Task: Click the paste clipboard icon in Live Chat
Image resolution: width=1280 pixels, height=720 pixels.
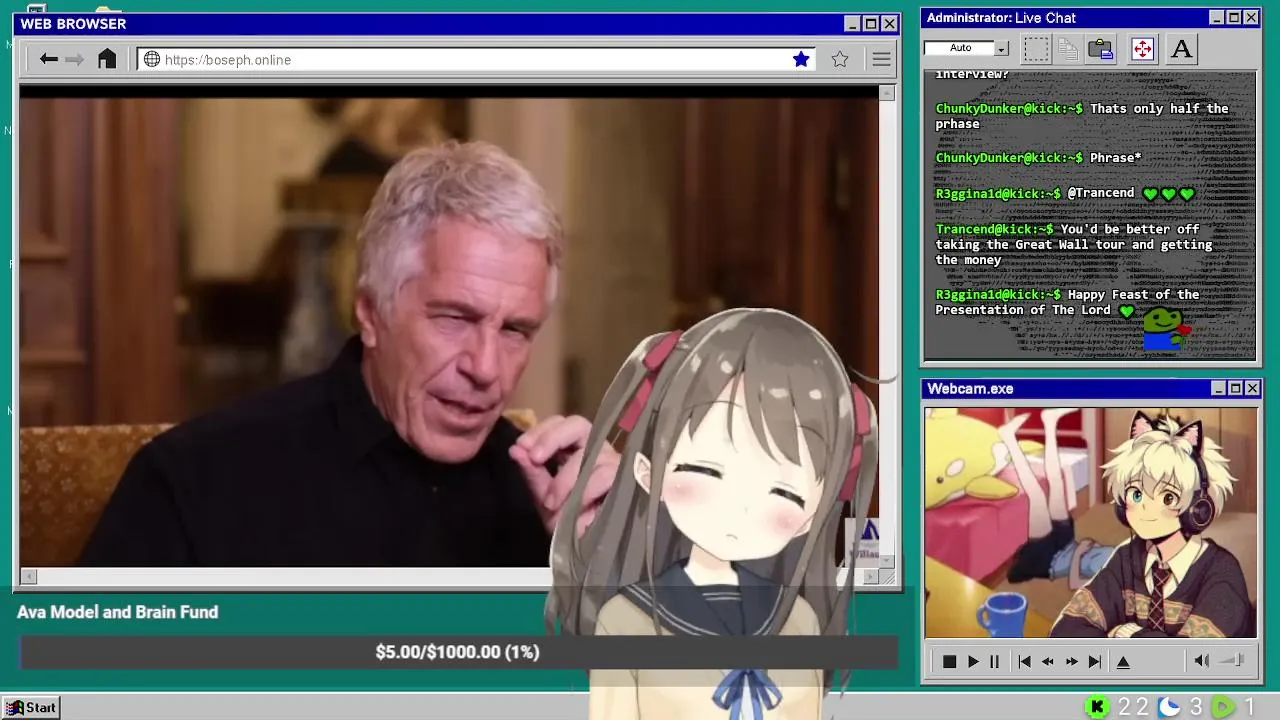Action: pyautogui.click(x=1101, y=49)
